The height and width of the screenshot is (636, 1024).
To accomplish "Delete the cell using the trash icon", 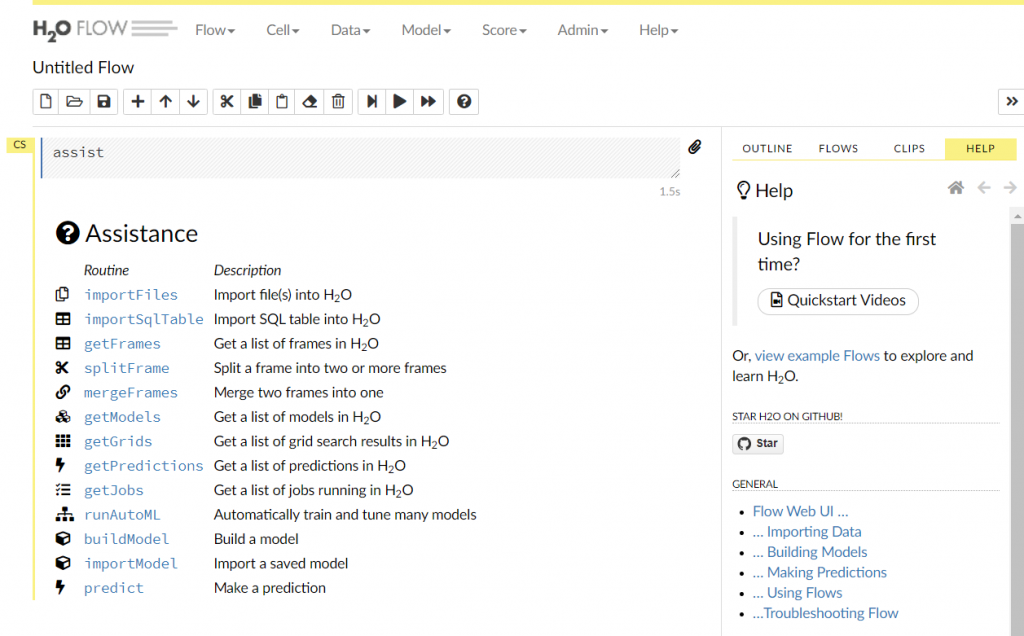I will coord(339,101).
